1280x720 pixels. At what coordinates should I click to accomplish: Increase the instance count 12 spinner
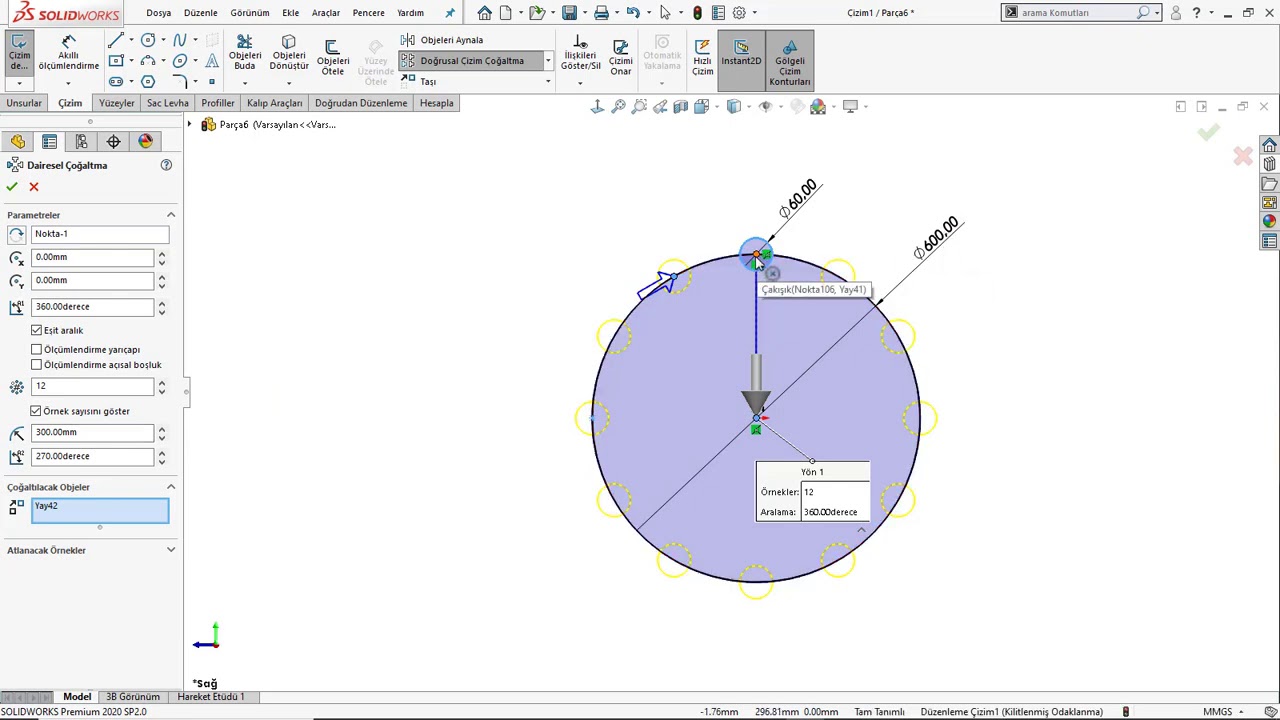point(161,382)
